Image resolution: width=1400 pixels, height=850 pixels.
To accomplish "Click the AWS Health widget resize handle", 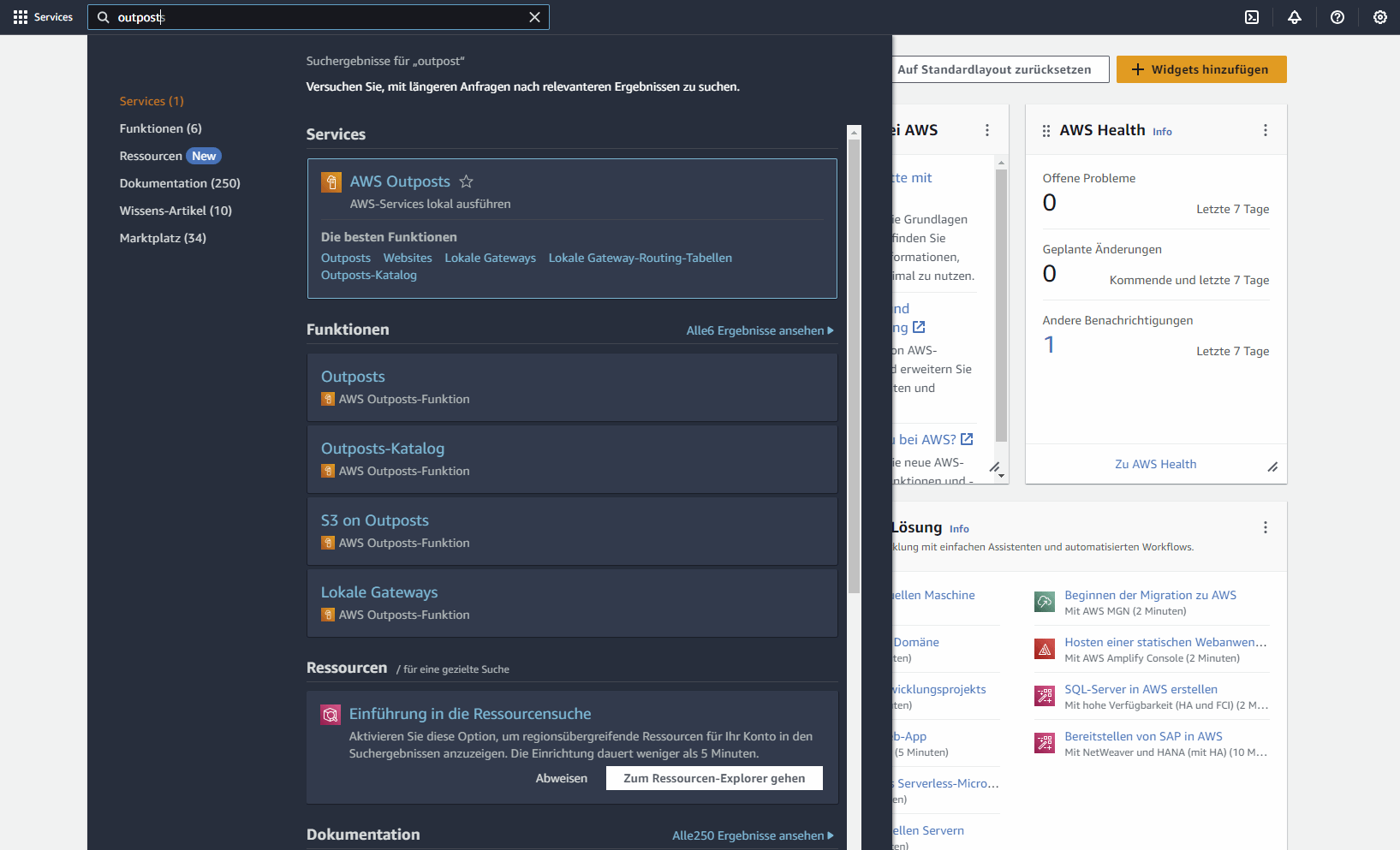I will pos(1273,467).
